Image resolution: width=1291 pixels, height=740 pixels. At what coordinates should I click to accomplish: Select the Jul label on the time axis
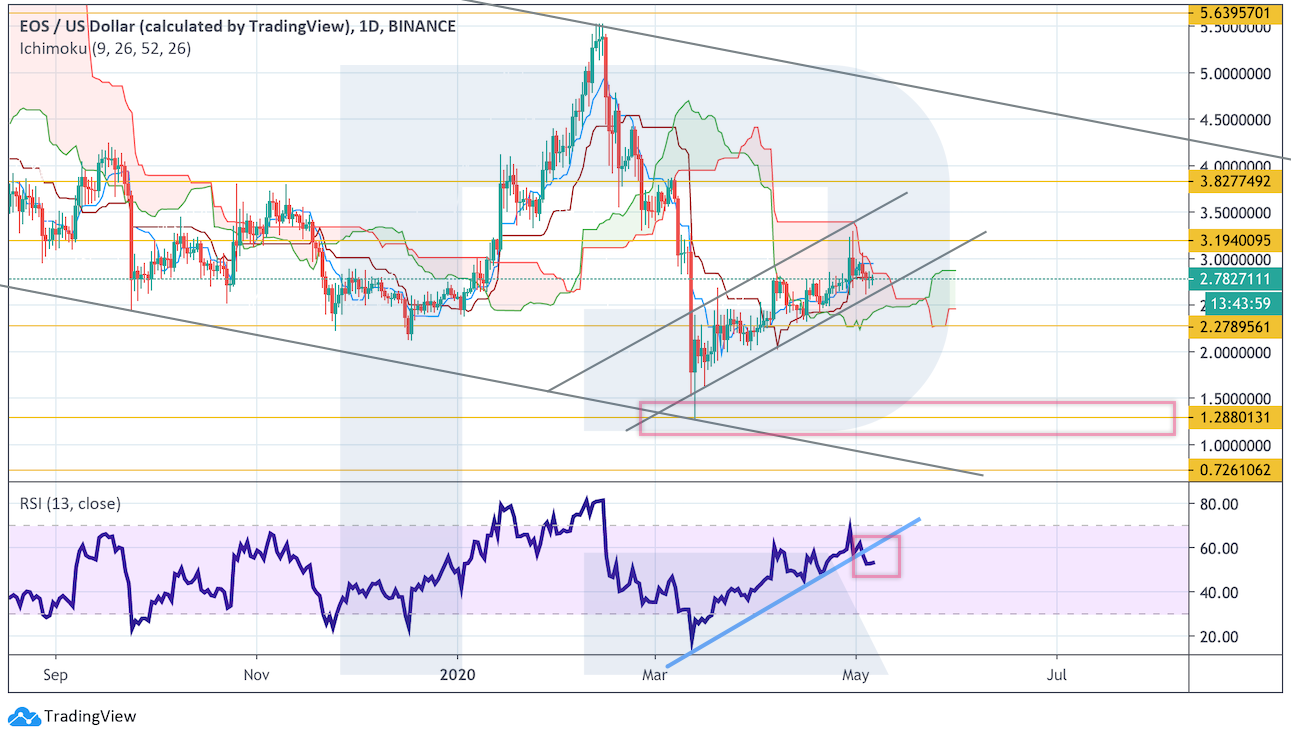point(1056,675)
